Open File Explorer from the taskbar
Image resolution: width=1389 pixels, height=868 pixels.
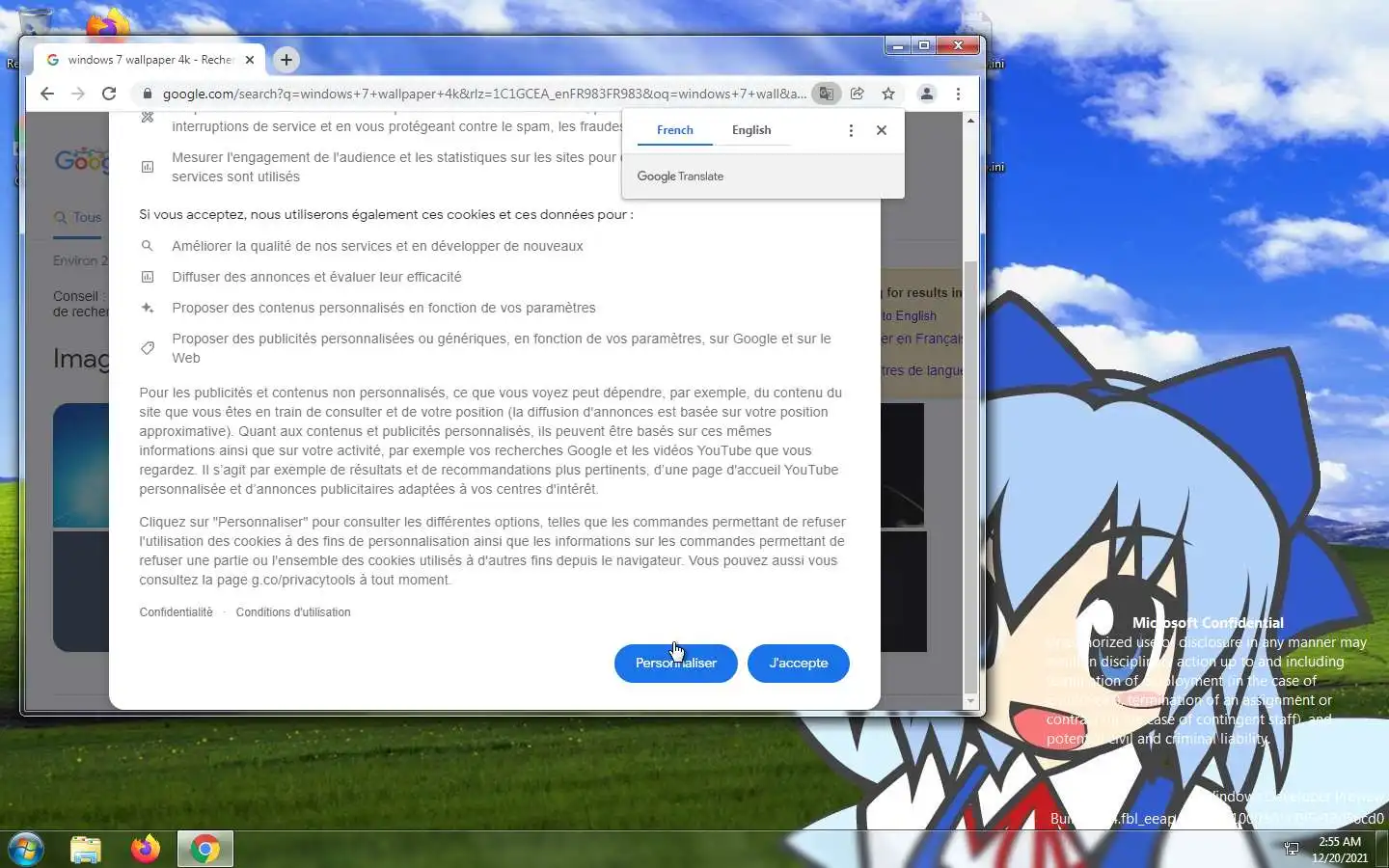pos(86,849)
